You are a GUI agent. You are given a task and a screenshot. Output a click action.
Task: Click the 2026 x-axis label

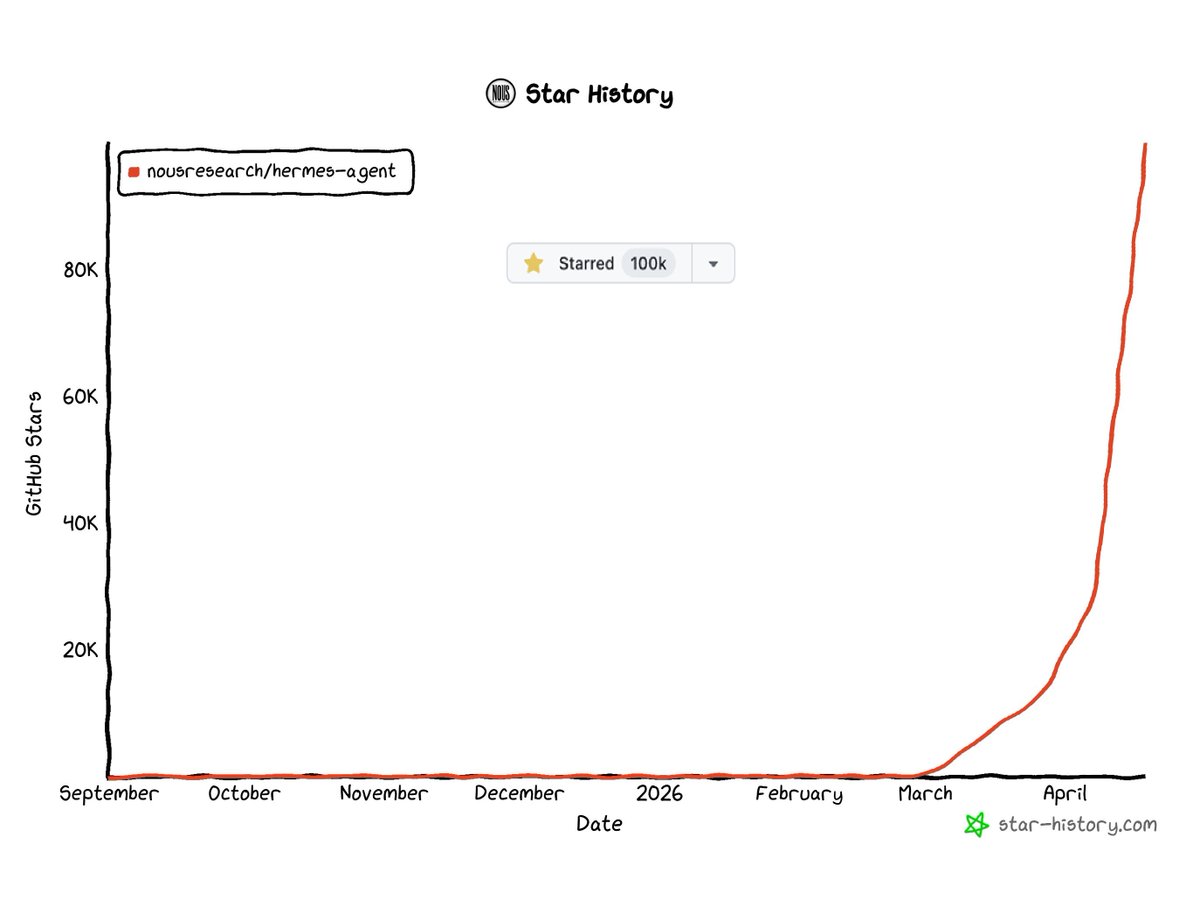tap(659, 794)
